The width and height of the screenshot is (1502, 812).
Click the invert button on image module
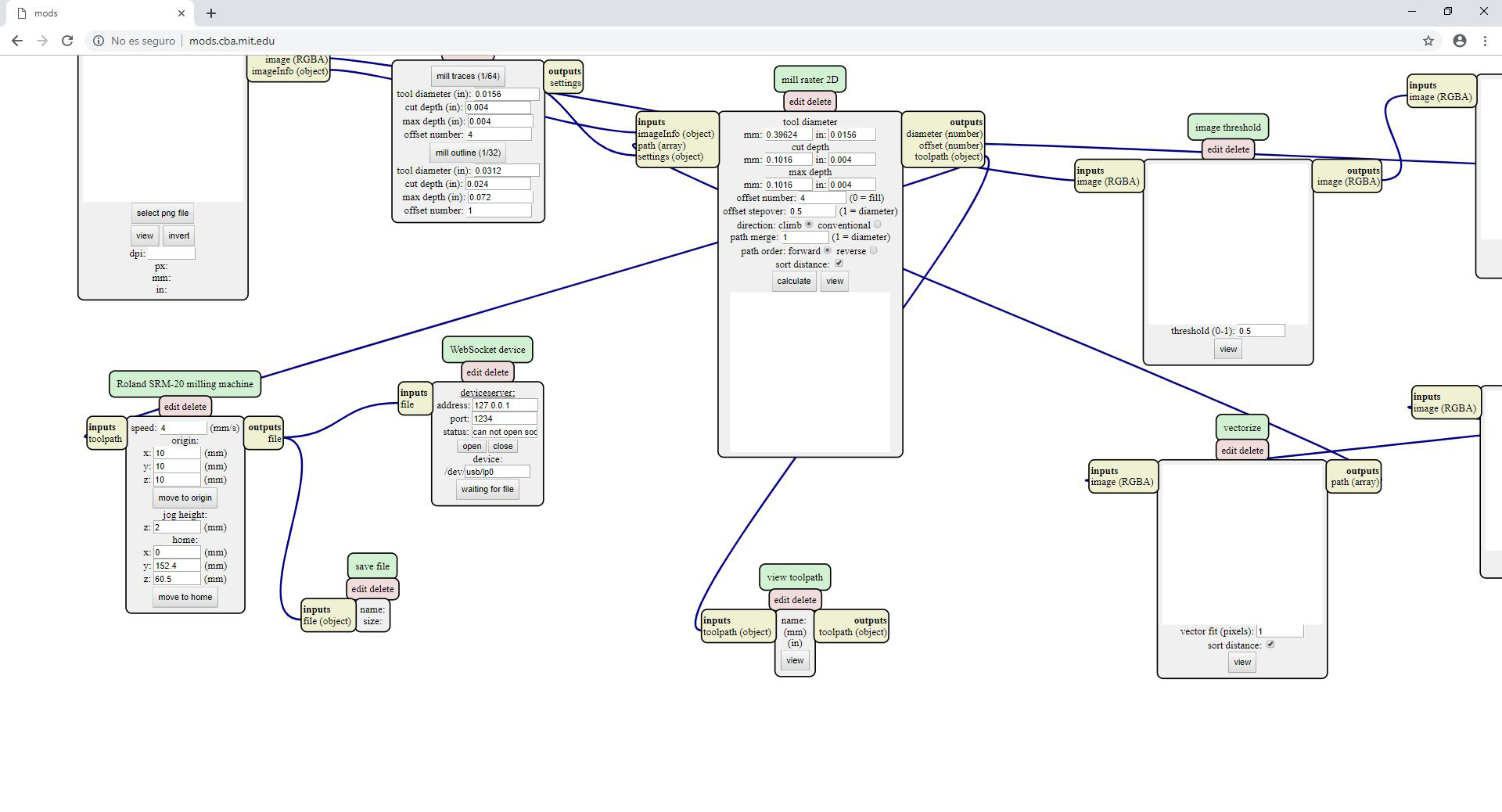pyautogui.click(x=178, y=235)
